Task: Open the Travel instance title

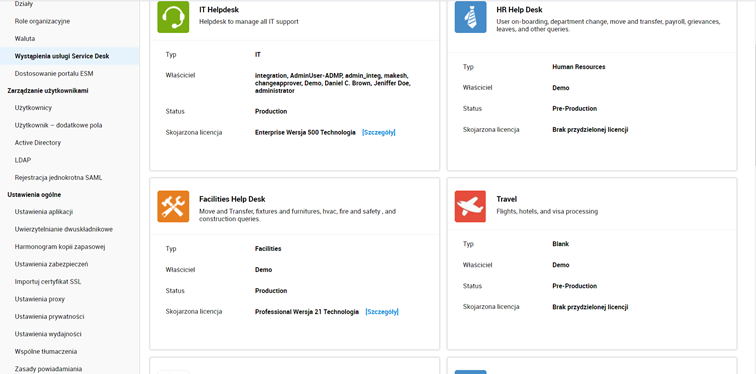Action: (507, 199)
